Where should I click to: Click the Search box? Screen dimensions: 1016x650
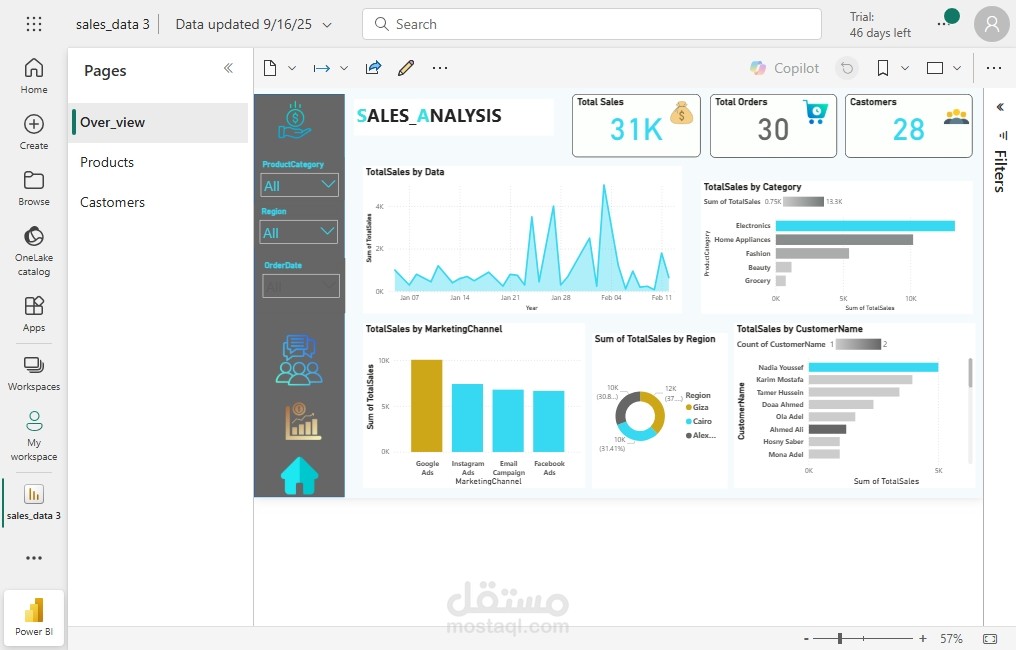pyautogui.click(x=592, y=24)
